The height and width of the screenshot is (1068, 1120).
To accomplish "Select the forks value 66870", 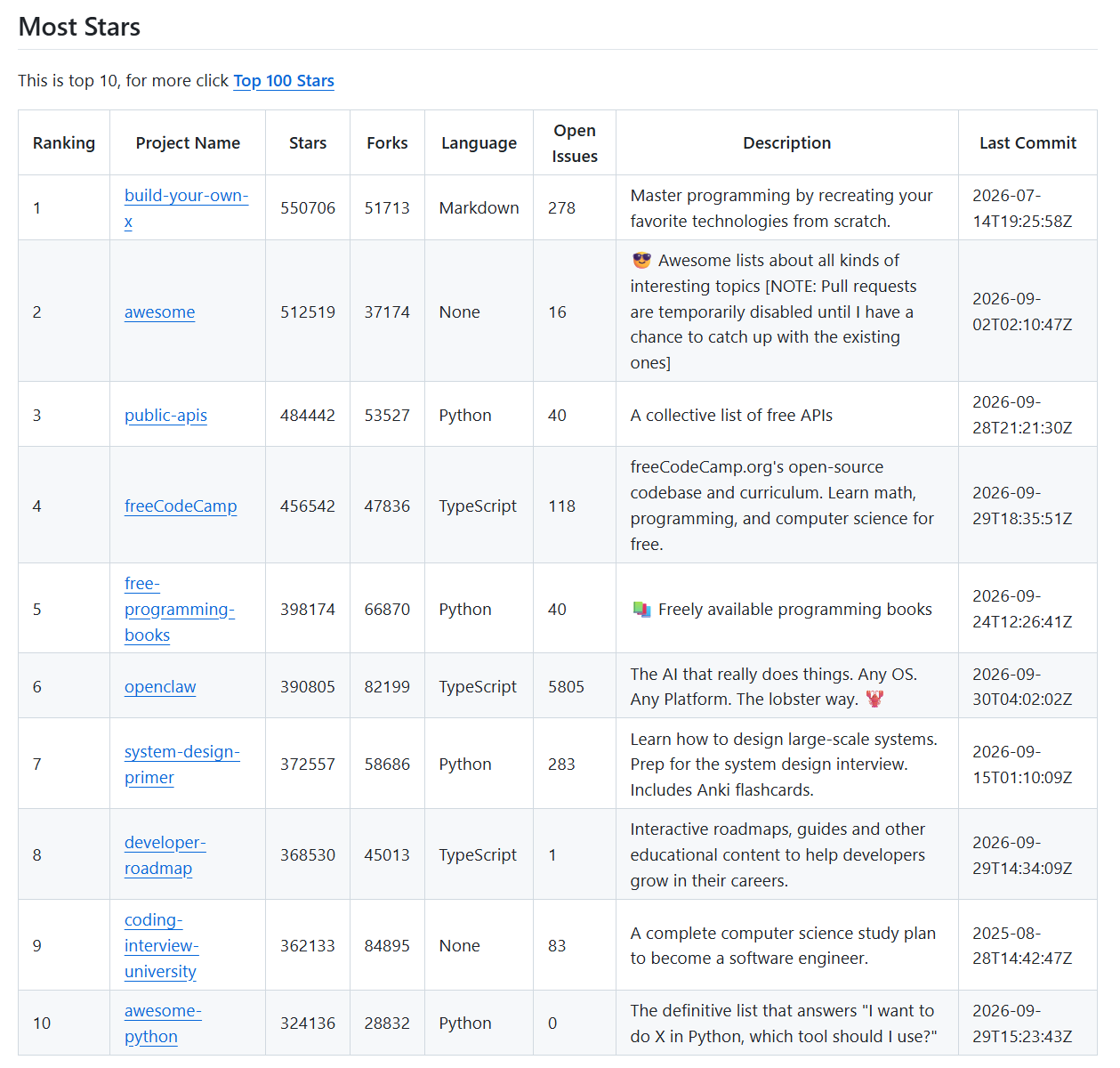I will (387, 610).
